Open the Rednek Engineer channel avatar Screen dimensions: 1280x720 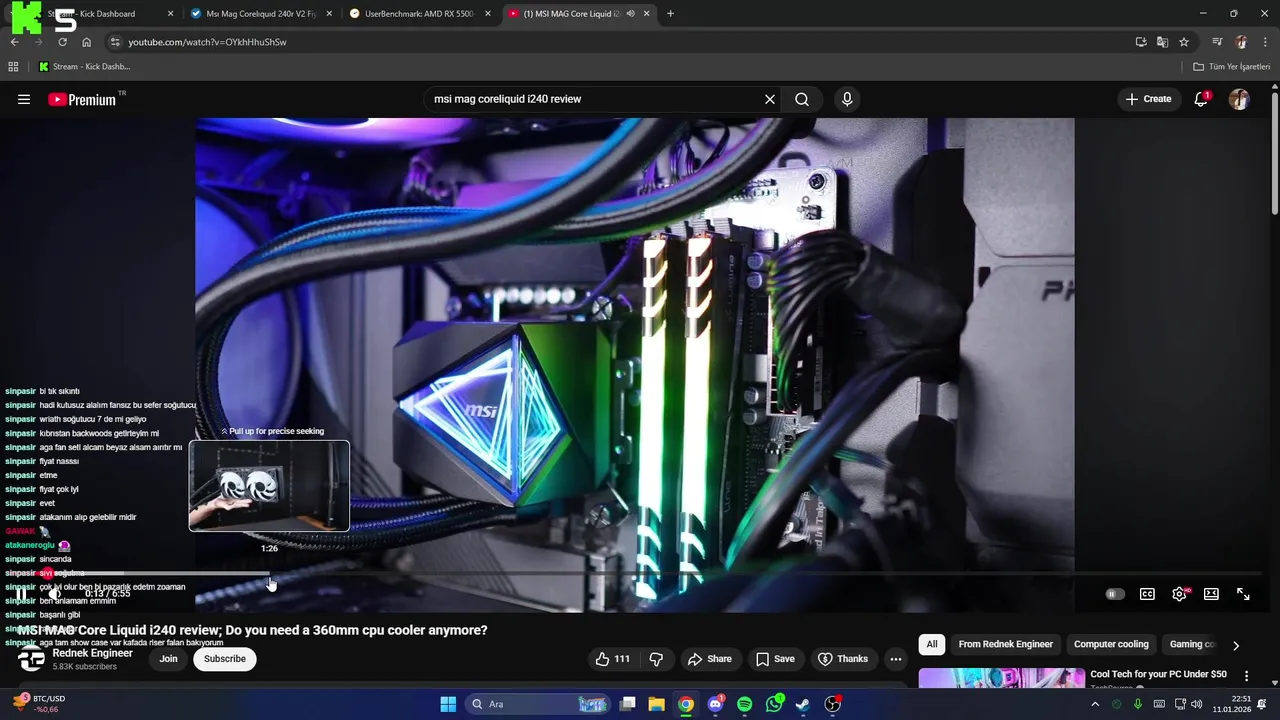[x=32, y=659]
